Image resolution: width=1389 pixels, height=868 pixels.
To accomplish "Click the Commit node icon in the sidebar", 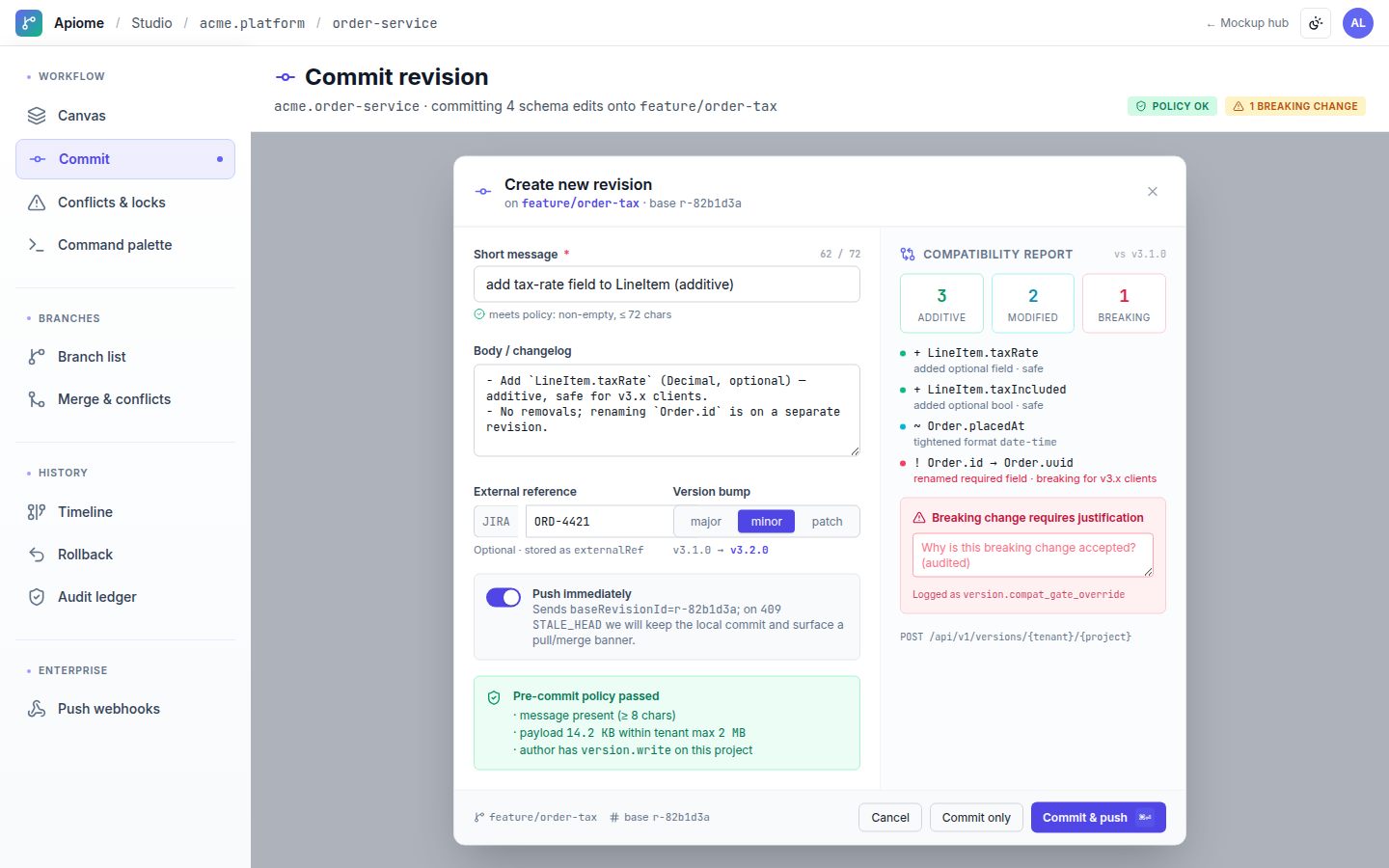I will [x=38, y=159].
